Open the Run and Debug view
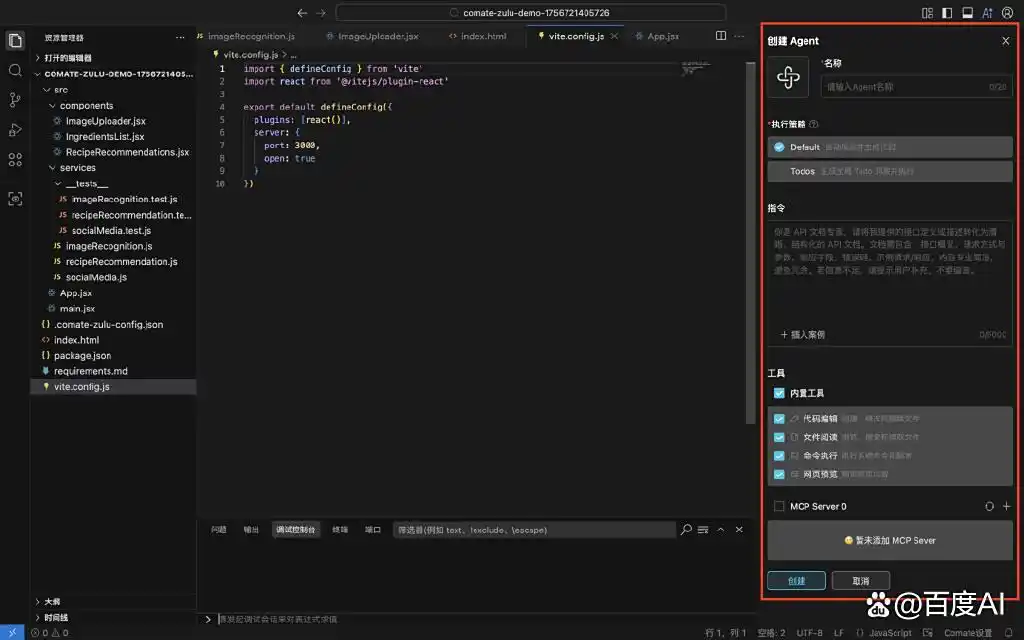The width and height of the screenshot is (1024, 640). [x=15, y=130]
